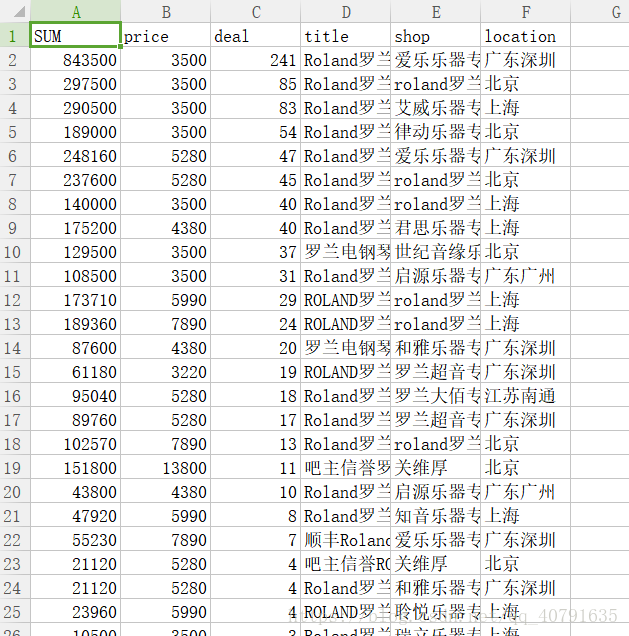Select cell with value 248160
The image size is (629, 636).
tap(75, 155)
